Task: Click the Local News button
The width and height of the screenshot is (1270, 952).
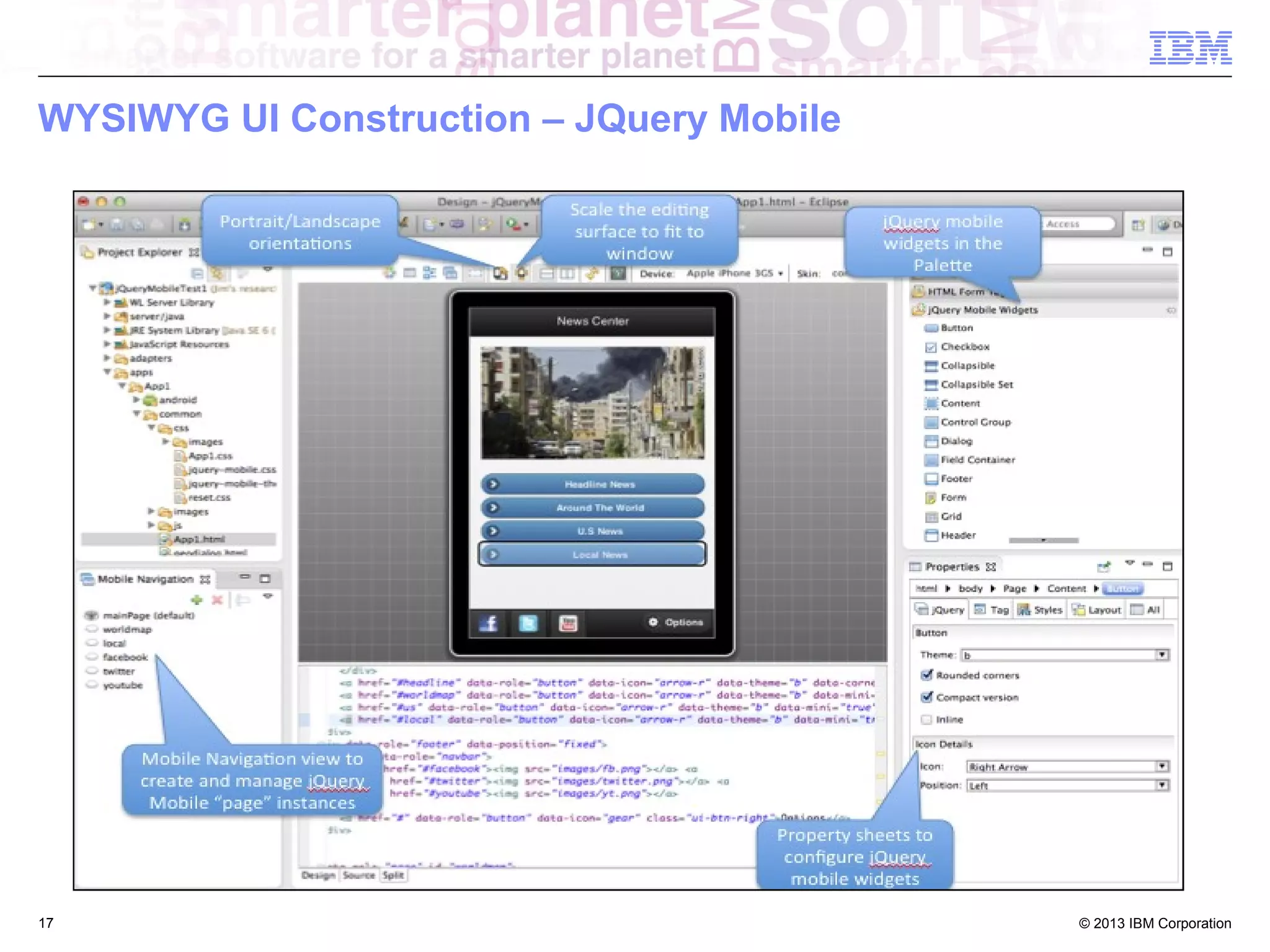Action: pos(593,555)
